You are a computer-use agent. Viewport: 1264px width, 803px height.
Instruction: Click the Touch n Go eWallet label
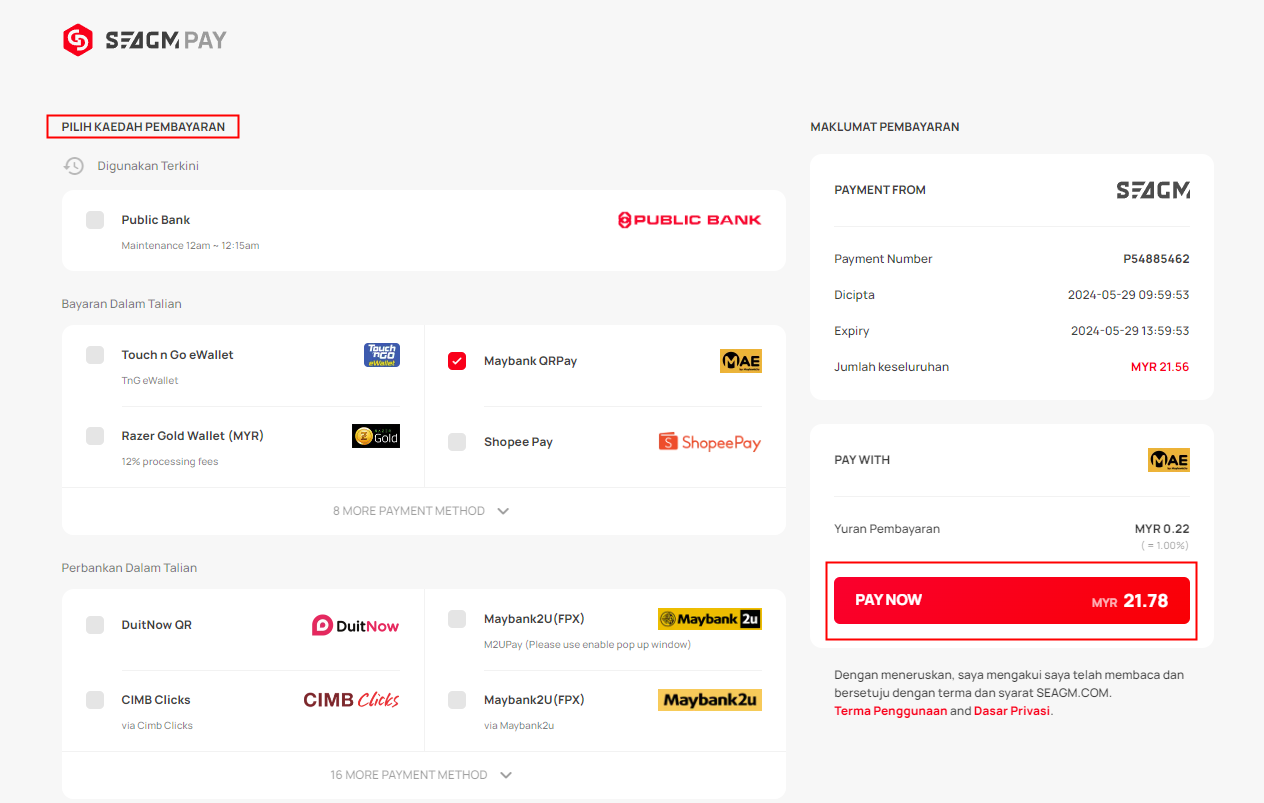178,355
